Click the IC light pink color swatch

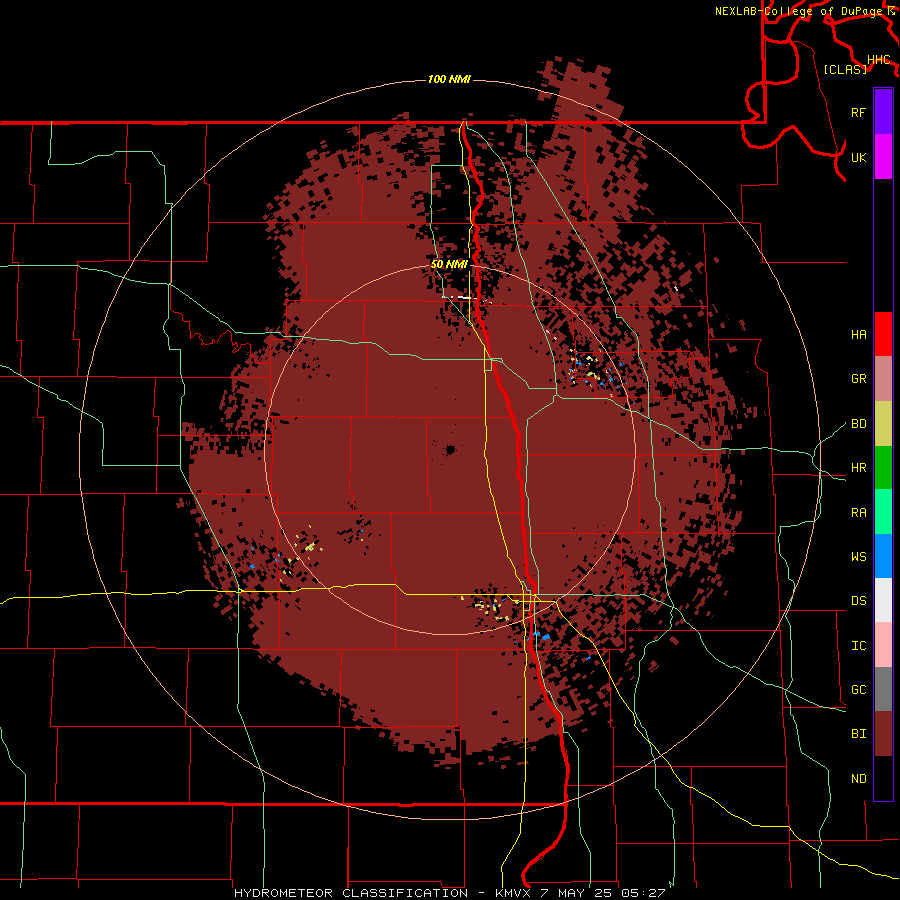coord(883,645)
